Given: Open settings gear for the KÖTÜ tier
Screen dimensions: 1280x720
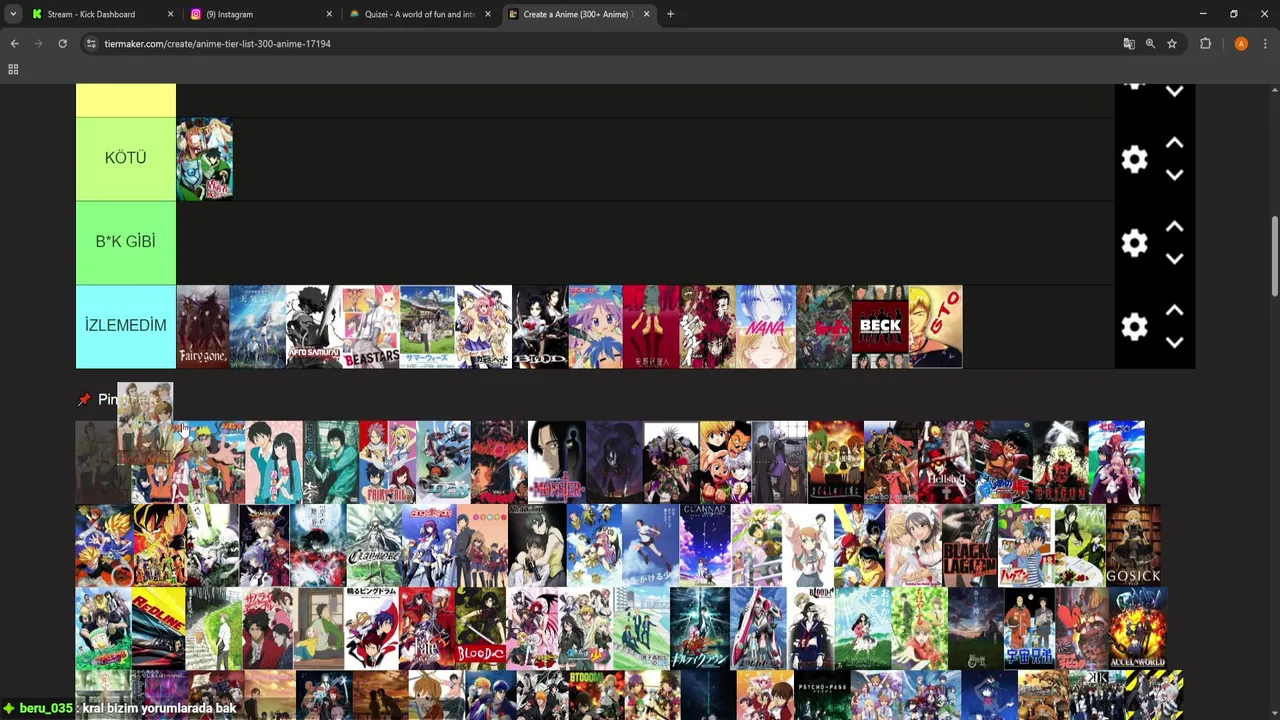Looking at the screenshot, I should coord(1134,159).
